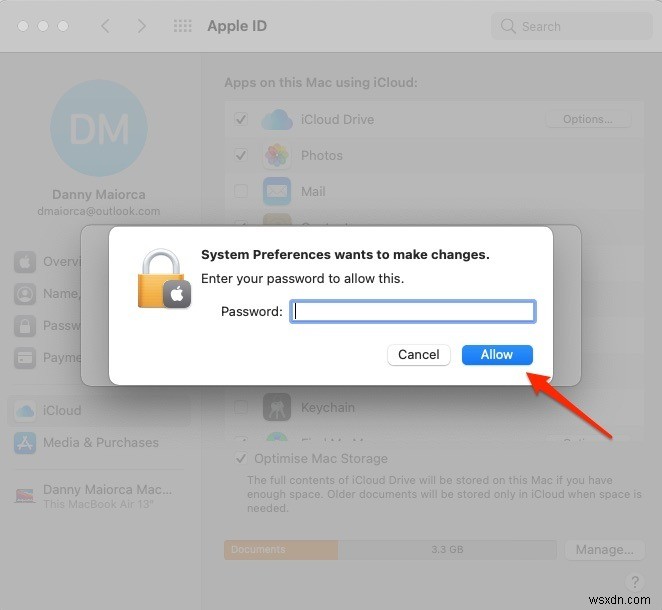Click the iCloud Drive cloud icon
Viewport: 662px width, 610px height.
tap(277, 119)
